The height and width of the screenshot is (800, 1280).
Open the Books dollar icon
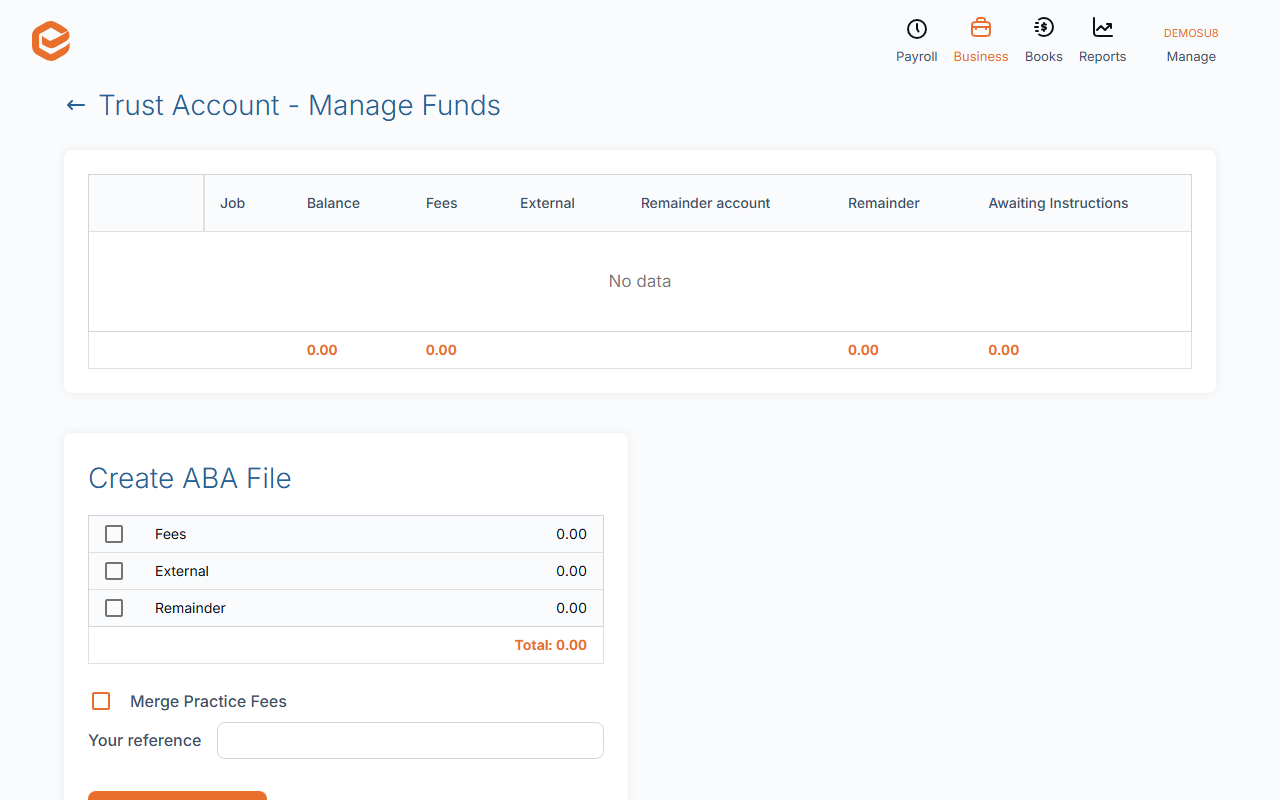click(x=1043, y=28)
